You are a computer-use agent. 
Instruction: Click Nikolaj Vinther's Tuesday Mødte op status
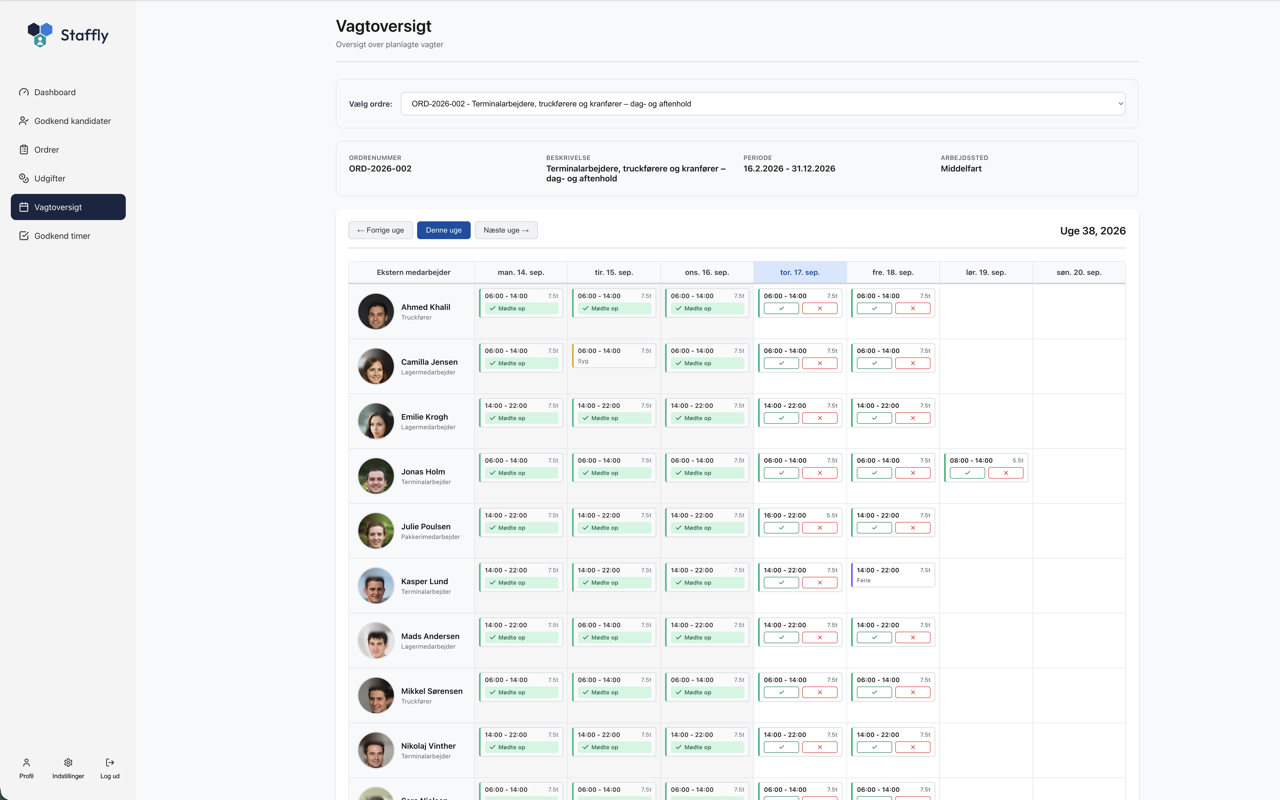(614, 747)
